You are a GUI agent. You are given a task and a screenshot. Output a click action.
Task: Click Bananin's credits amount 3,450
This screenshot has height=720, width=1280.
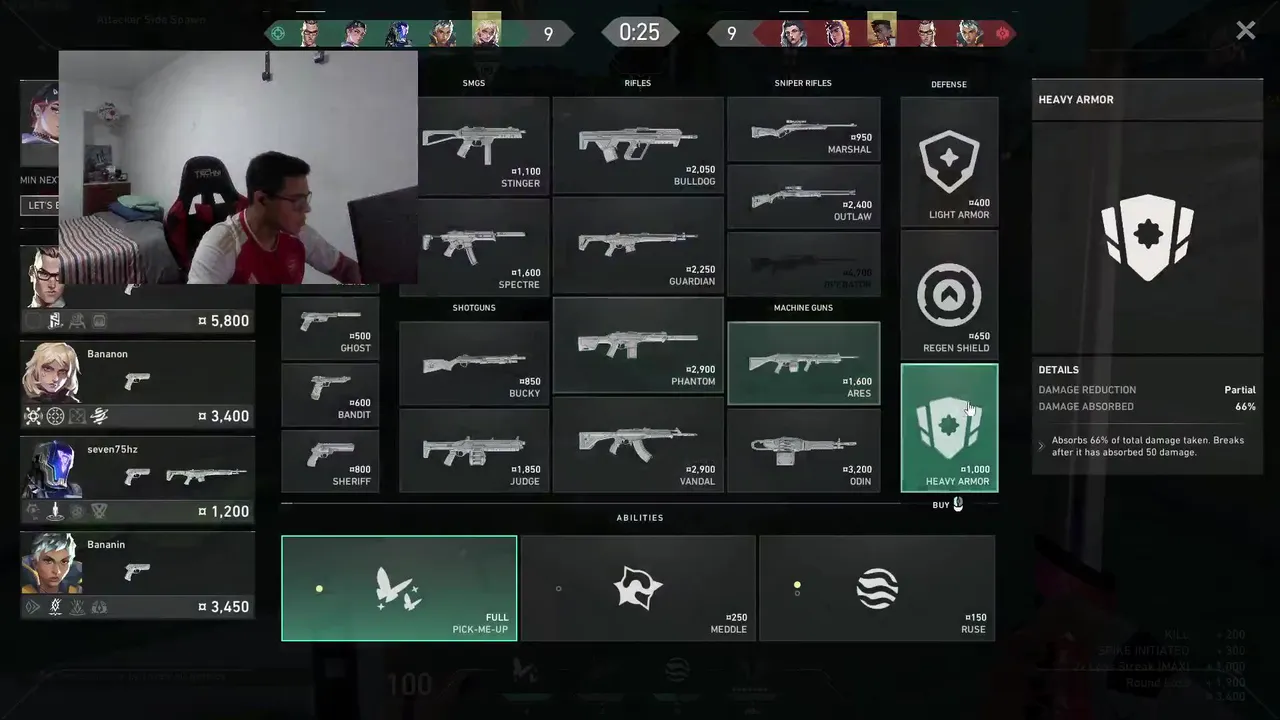(x=224, y=606)
